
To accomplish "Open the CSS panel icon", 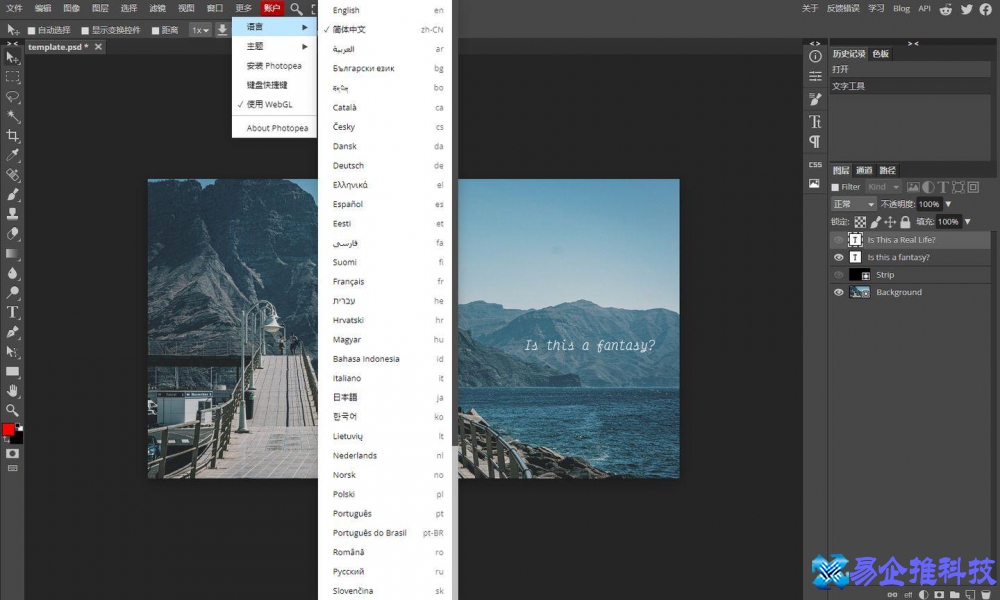I will (x=815, y=164).
